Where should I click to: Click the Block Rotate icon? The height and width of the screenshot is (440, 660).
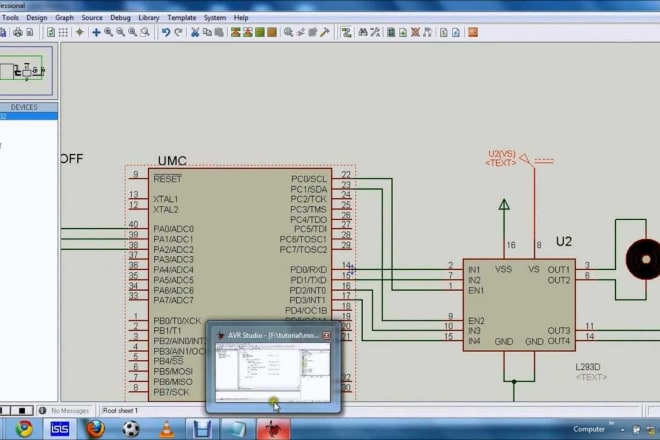(260, 32)
